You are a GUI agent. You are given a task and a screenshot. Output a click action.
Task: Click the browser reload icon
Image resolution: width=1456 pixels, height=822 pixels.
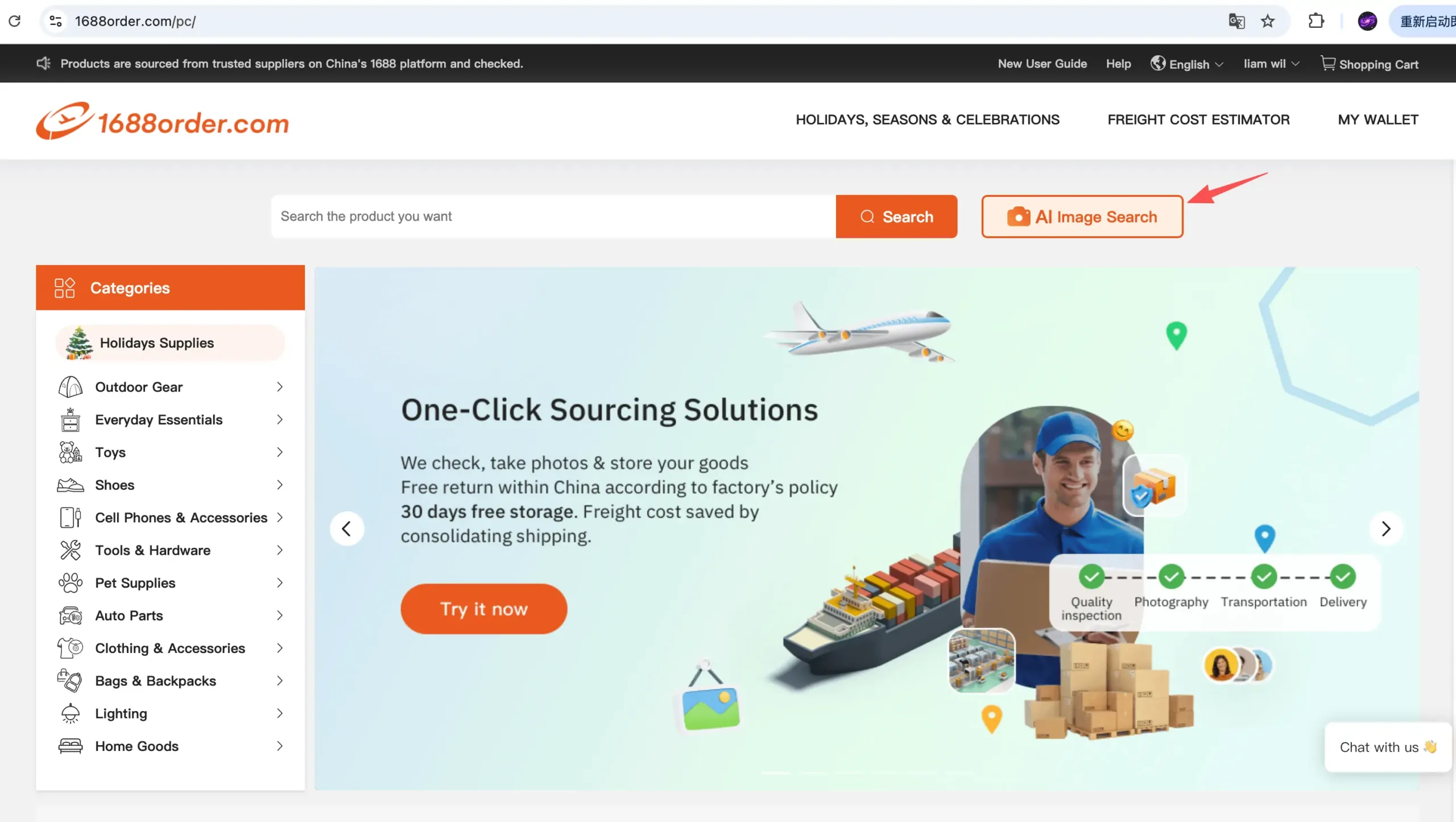tap(15, 21)
